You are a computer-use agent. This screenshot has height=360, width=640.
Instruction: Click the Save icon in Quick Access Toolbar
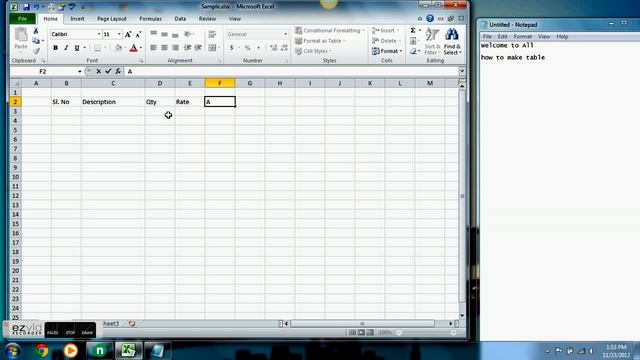(x=26, y=7)
